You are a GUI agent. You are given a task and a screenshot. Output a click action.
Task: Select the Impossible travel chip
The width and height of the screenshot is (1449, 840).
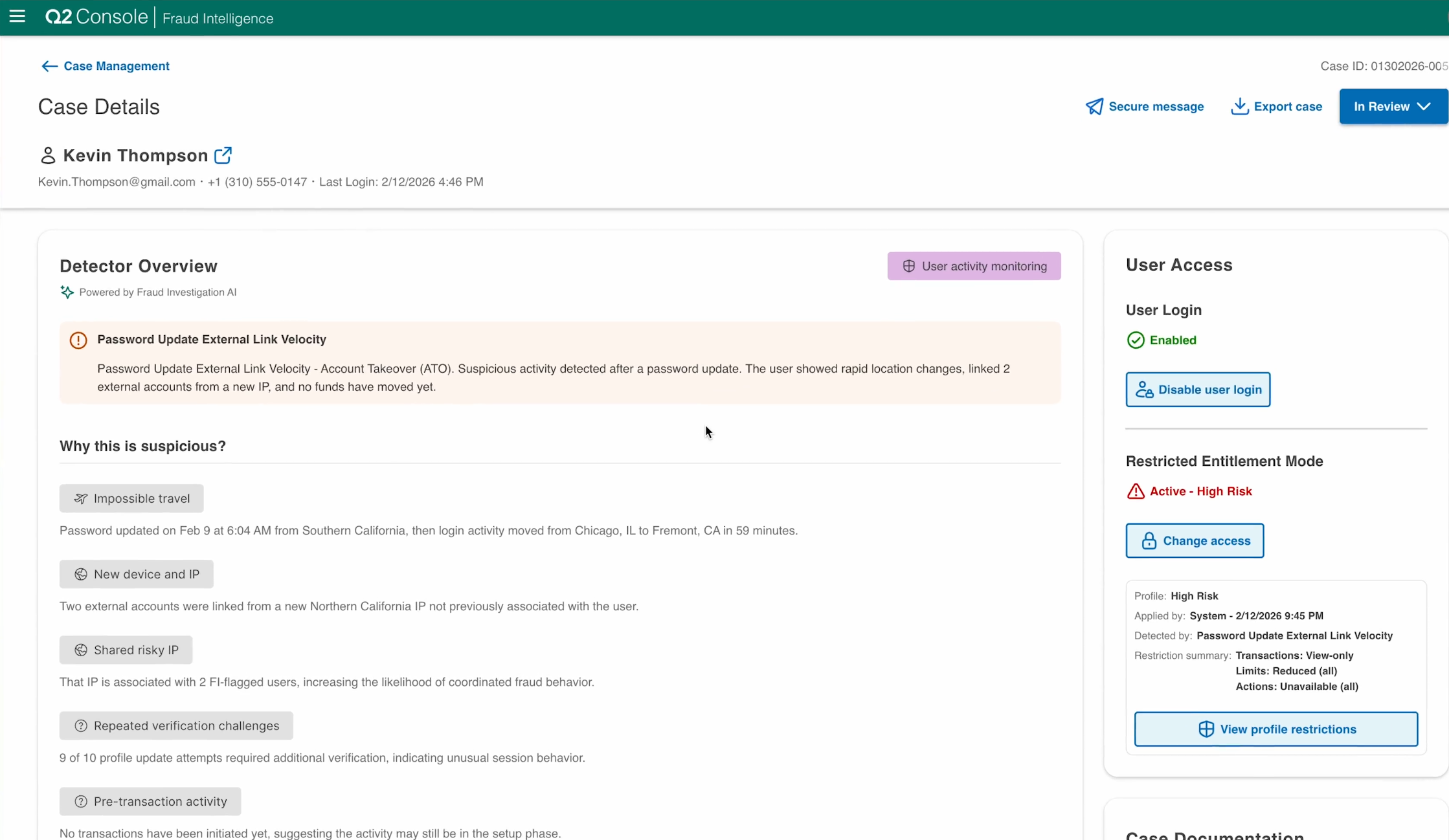(131, 498)
